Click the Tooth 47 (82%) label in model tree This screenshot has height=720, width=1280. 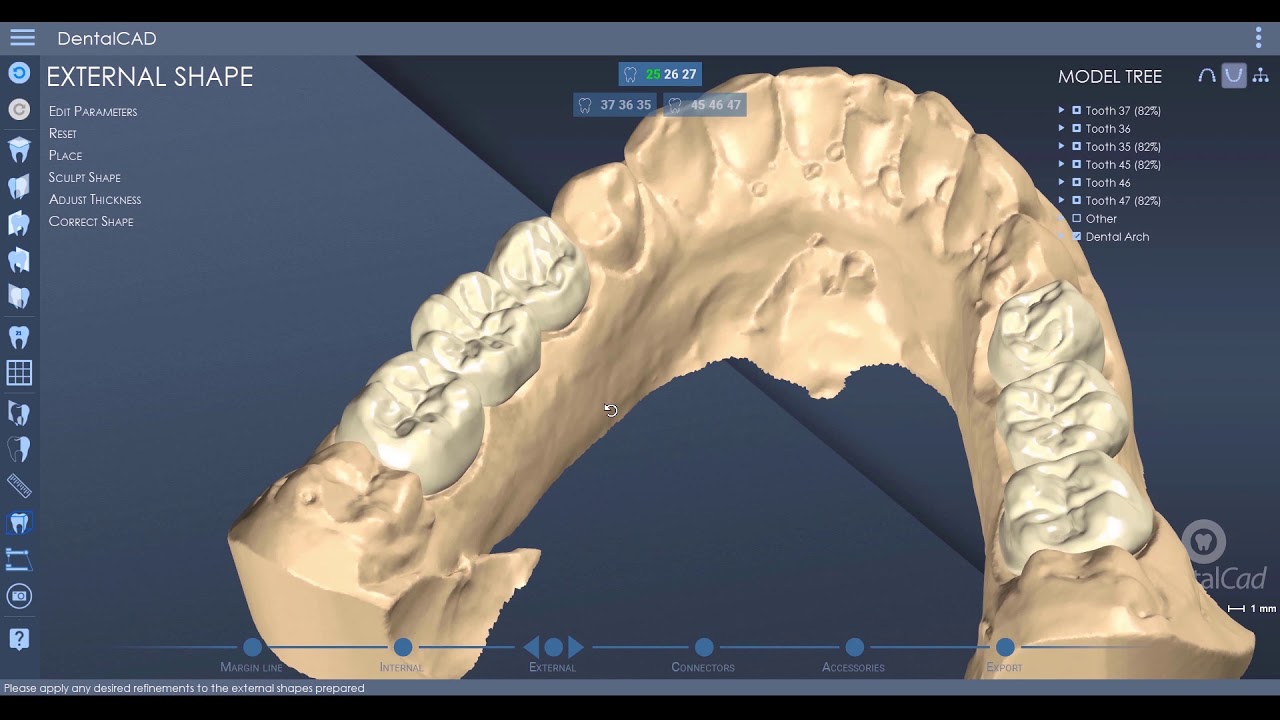(x=1123, y=201)
